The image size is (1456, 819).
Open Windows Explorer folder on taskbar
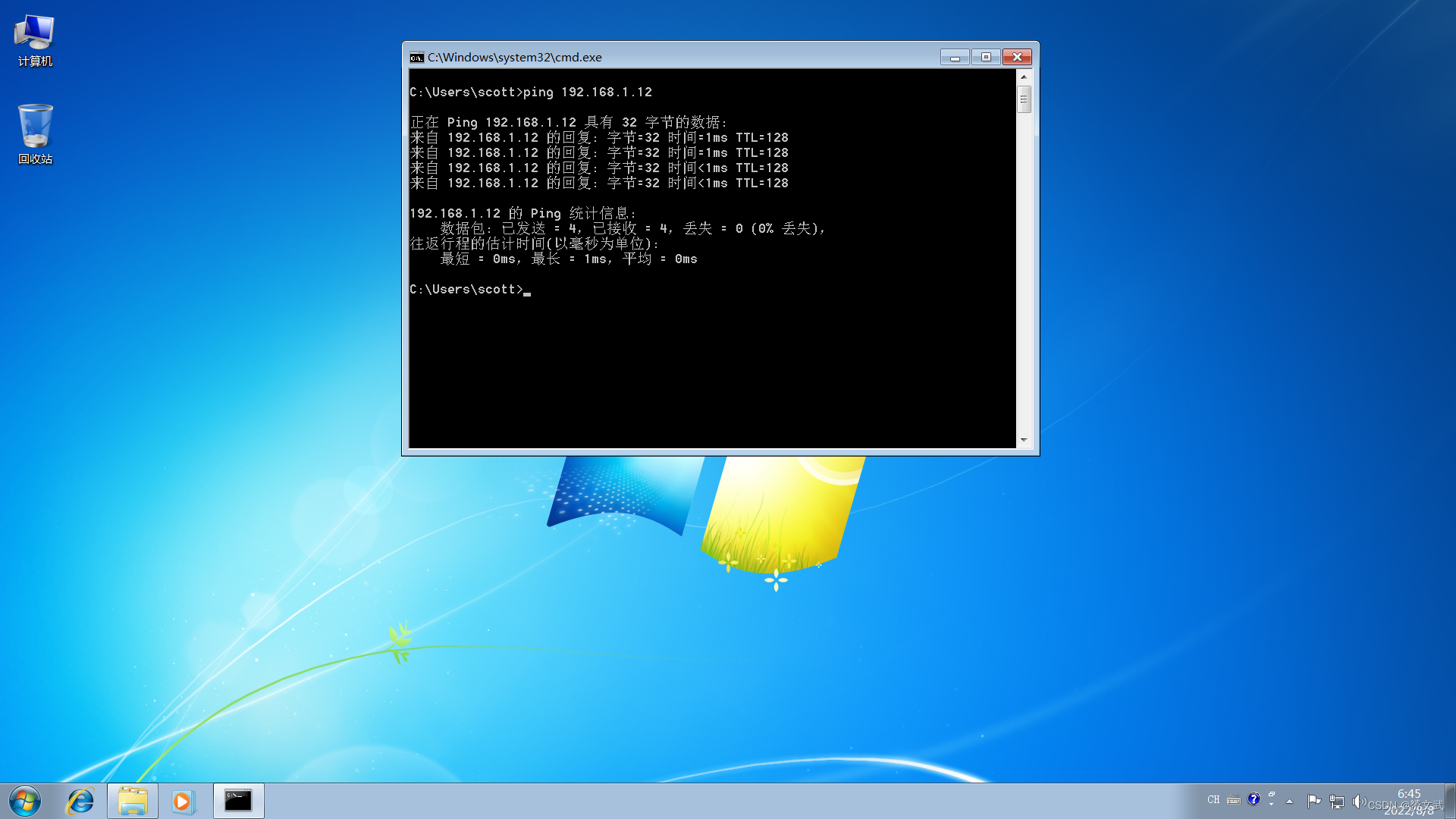(x=133, y=801)
